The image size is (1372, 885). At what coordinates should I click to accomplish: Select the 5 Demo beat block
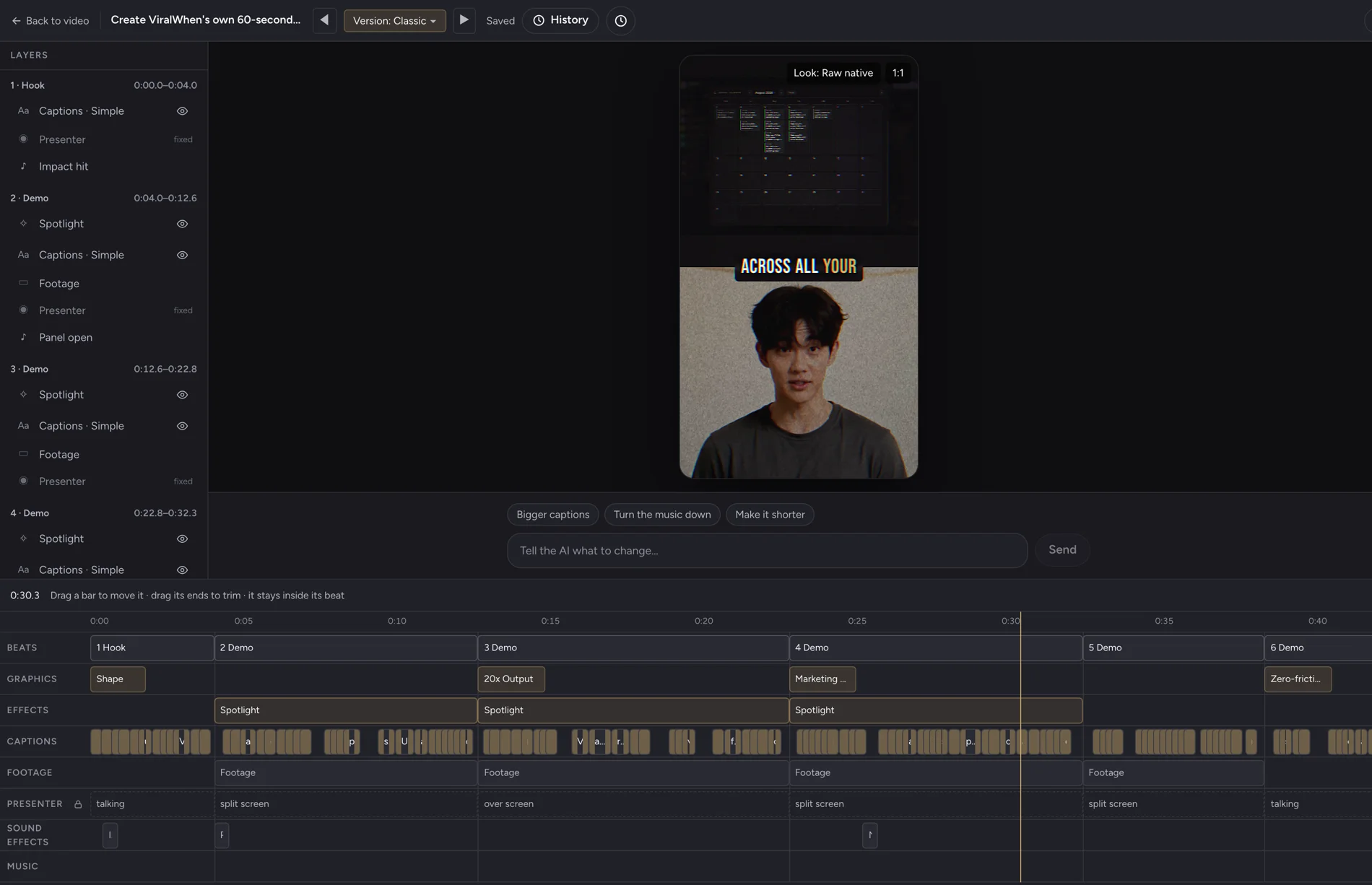tap(1173, 648)
